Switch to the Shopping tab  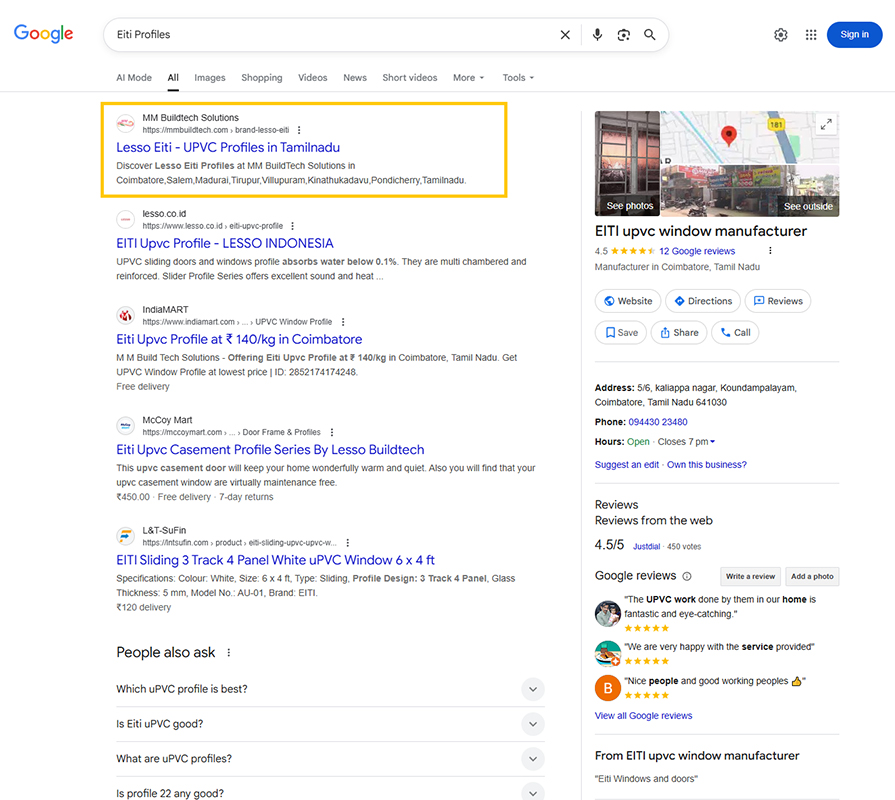[261, 78]
